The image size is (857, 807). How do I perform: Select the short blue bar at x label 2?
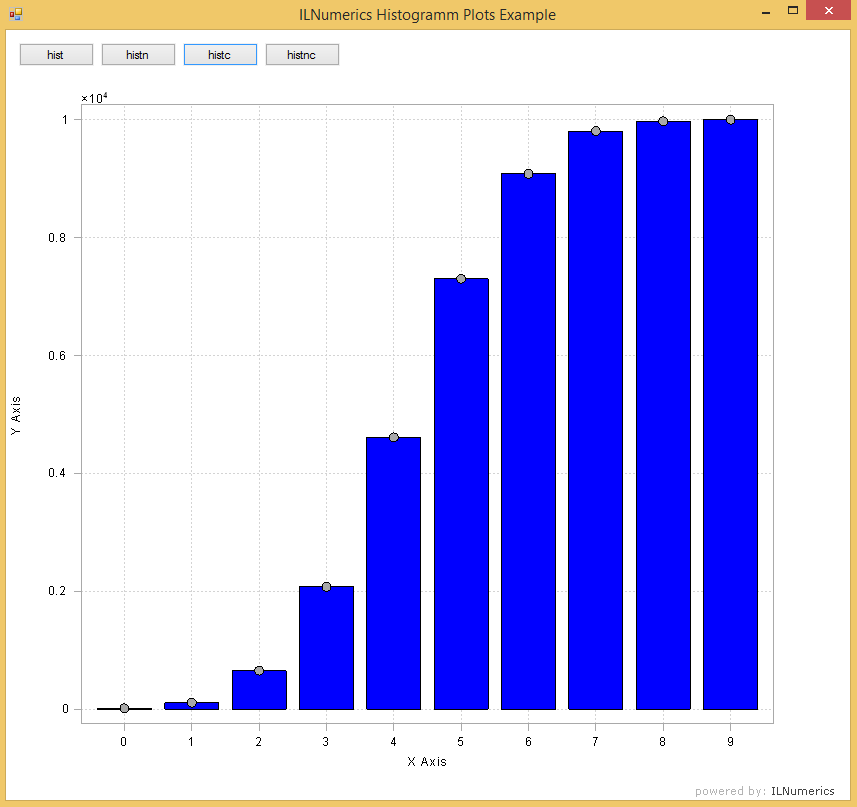point(259,691)
